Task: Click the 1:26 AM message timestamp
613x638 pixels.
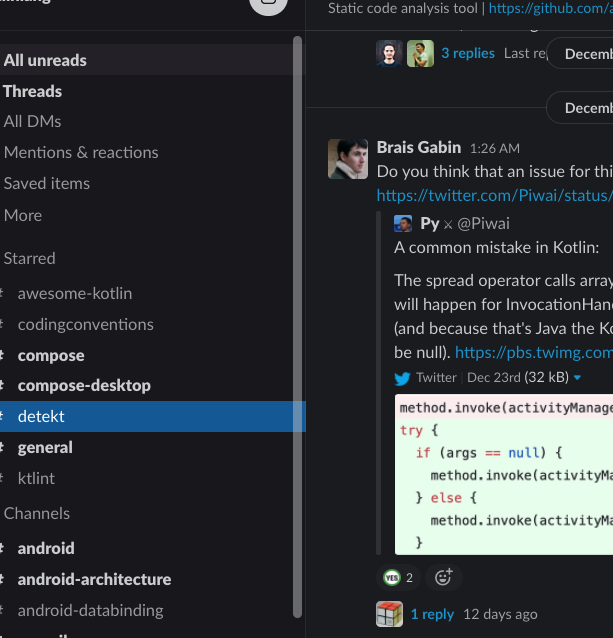Action: pyautogui.click(x=495, y=149)
